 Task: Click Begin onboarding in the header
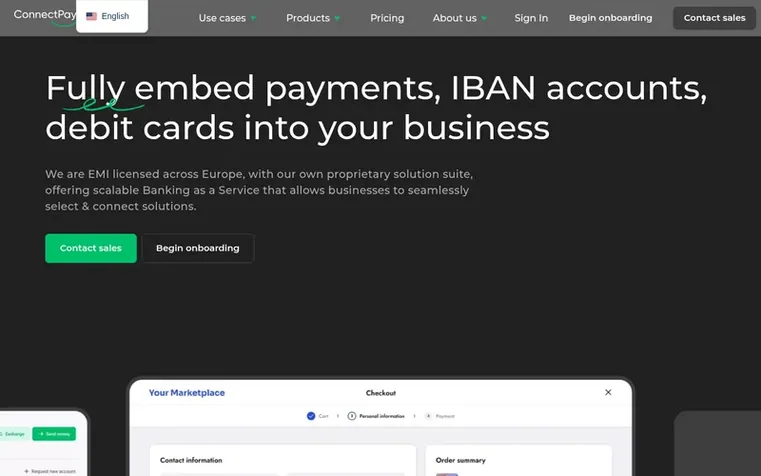click(611, 18)
